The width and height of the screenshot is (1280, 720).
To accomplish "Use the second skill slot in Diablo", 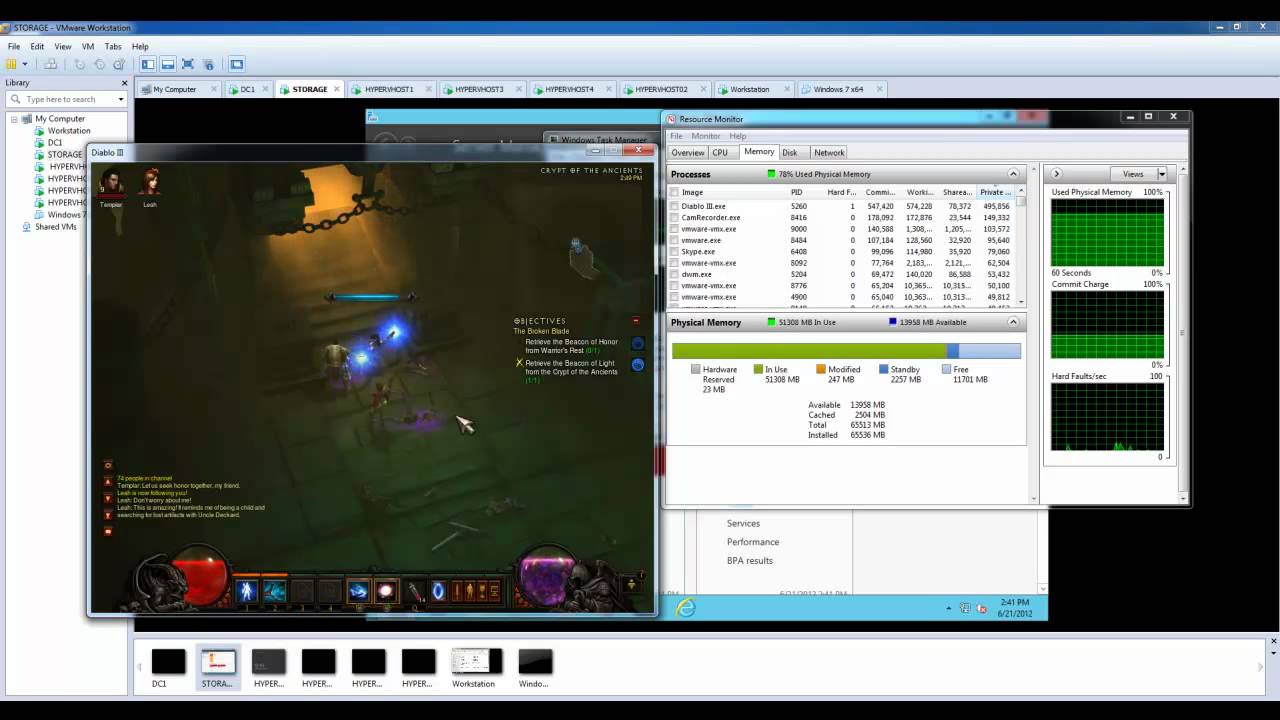I will tap(274, 591).
